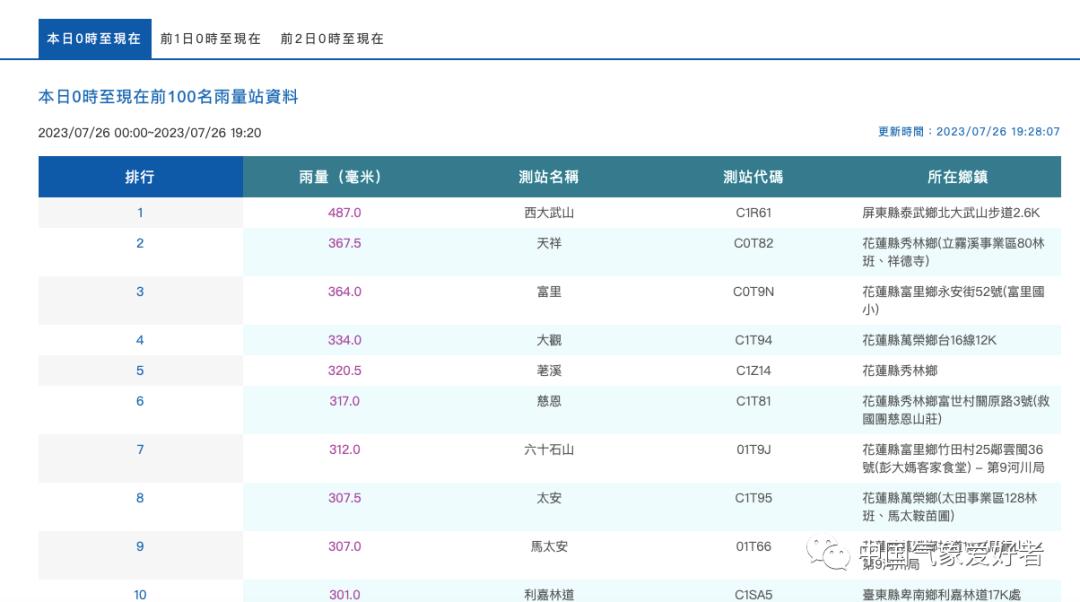1080x602 pixels.
Task: Click station code C1T95 for 太安
Action: click(753, 498)
